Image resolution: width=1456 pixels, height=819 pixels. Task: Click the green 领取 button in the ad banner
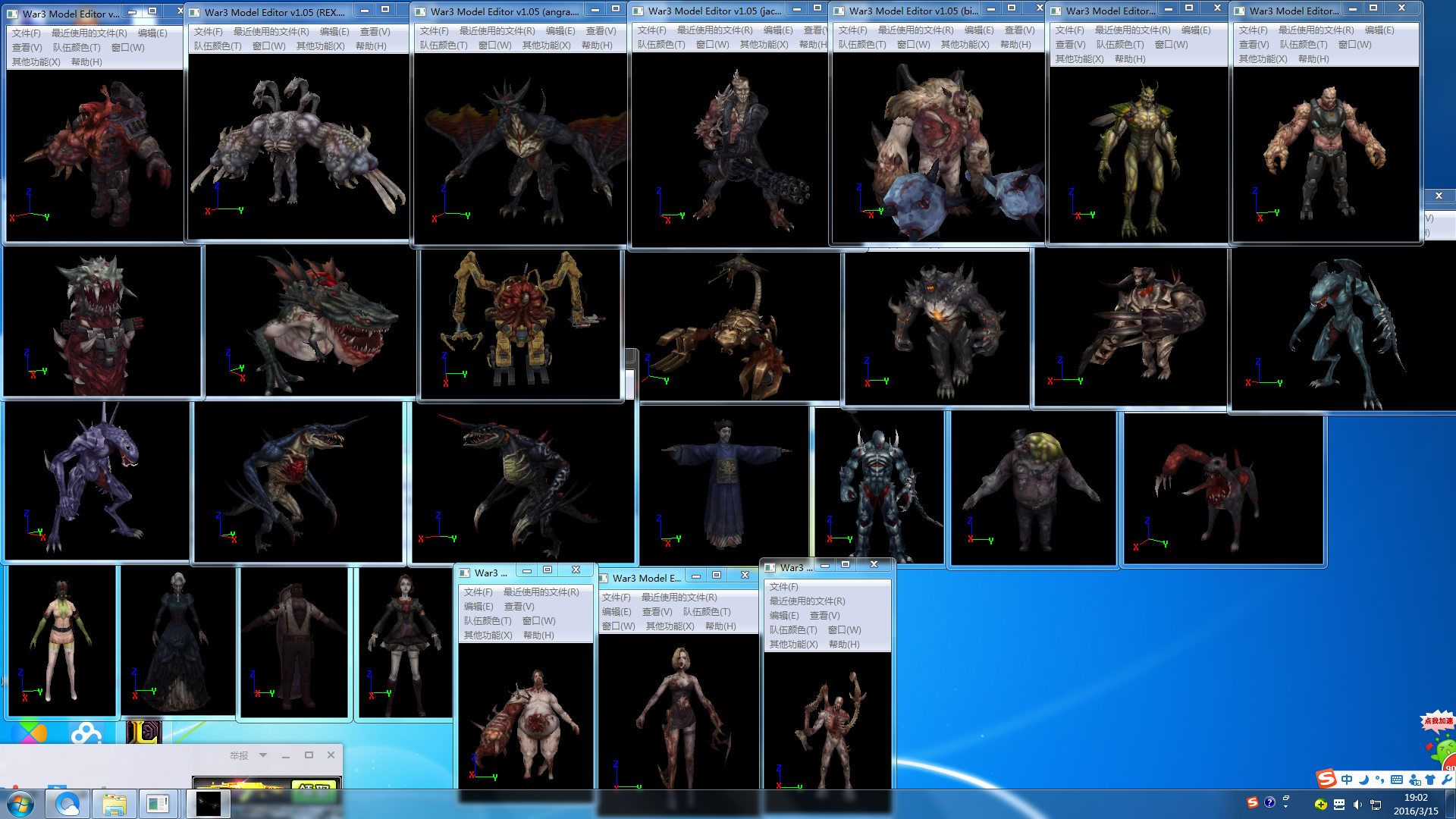point(315,785)
